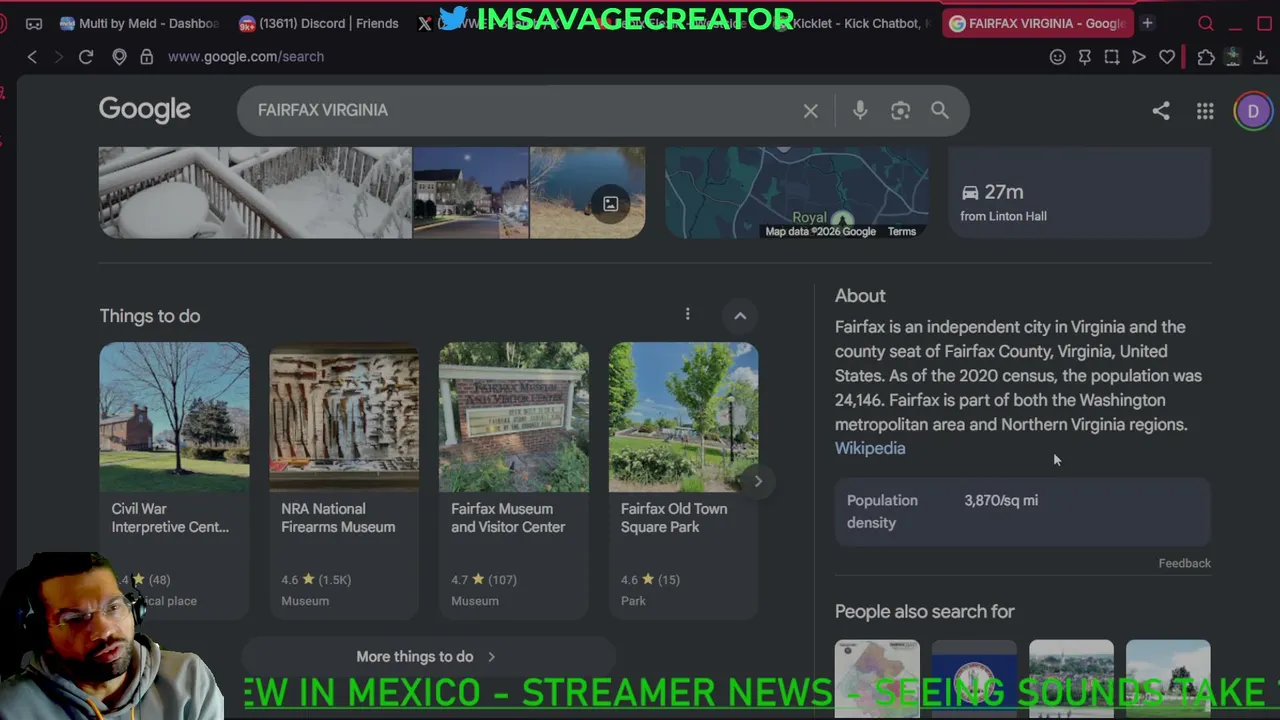This screenshot has height=720, width=1280.
Task: Bookmark the page with the heart icon
Action: coord(1166,57)
